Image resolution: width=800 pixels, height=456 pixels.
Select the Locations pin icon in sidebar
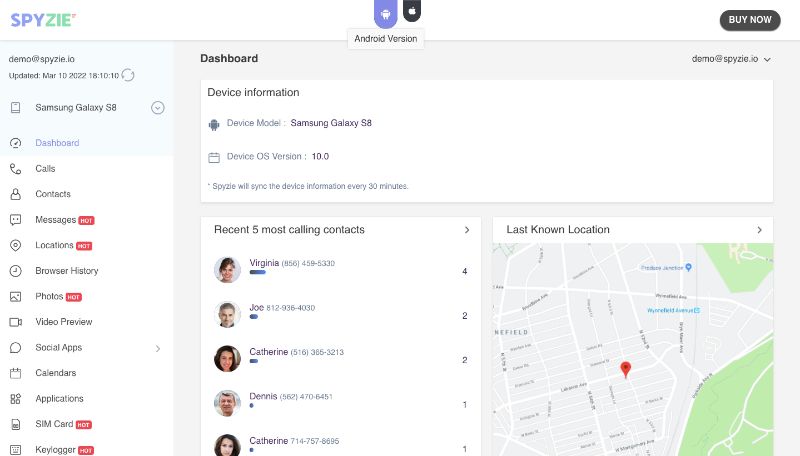tap(15, 245)
